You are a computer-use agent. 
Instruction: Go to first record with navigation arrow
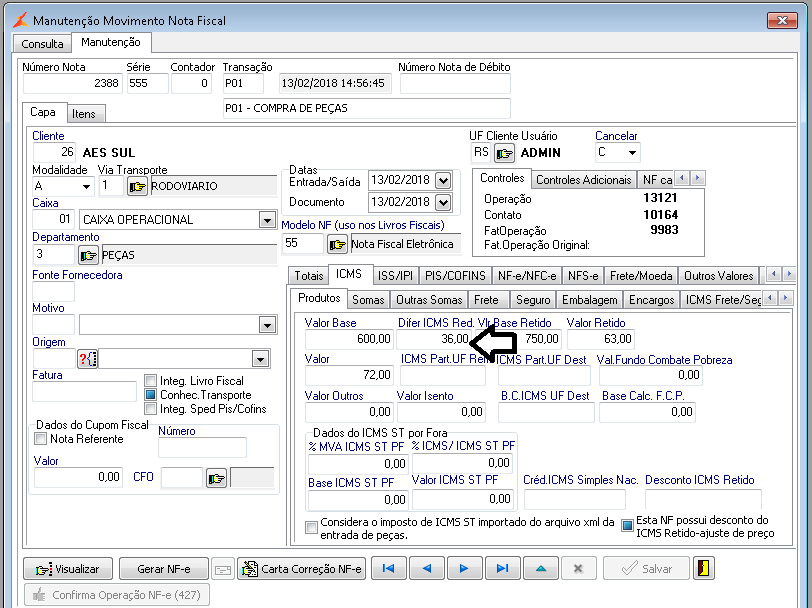click(388, 569)
